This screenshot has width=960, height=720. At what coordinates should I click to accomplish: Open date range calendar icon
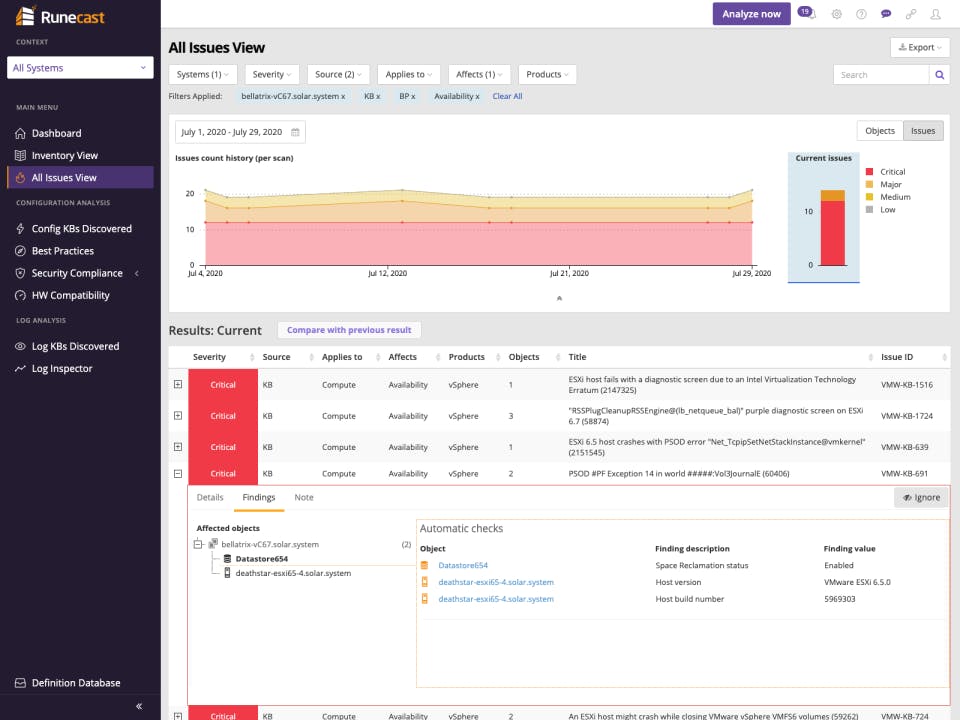click(295, 132)
